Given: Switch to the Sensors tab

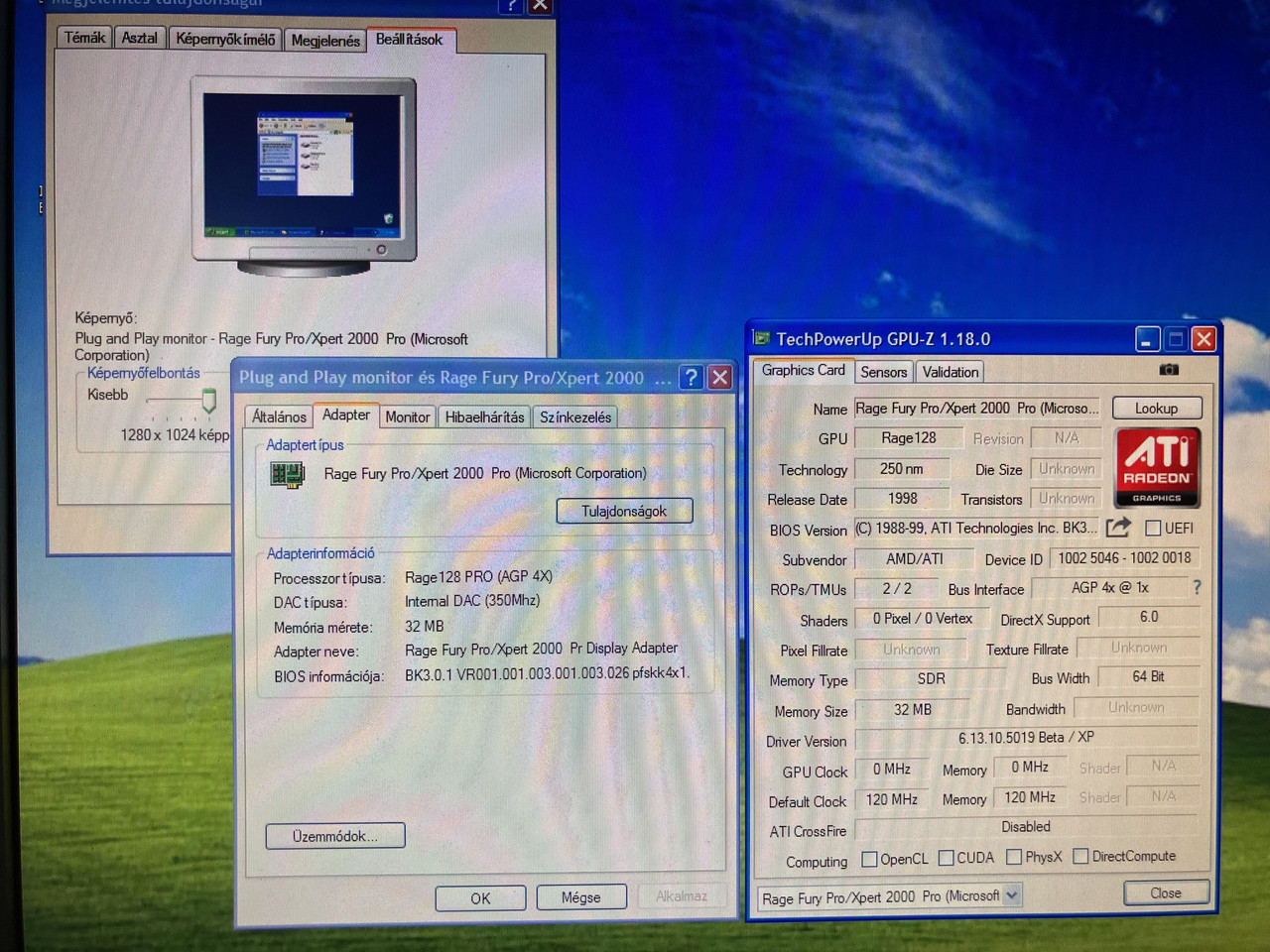Looking at the screenshot, I should [x=883, y=372].
